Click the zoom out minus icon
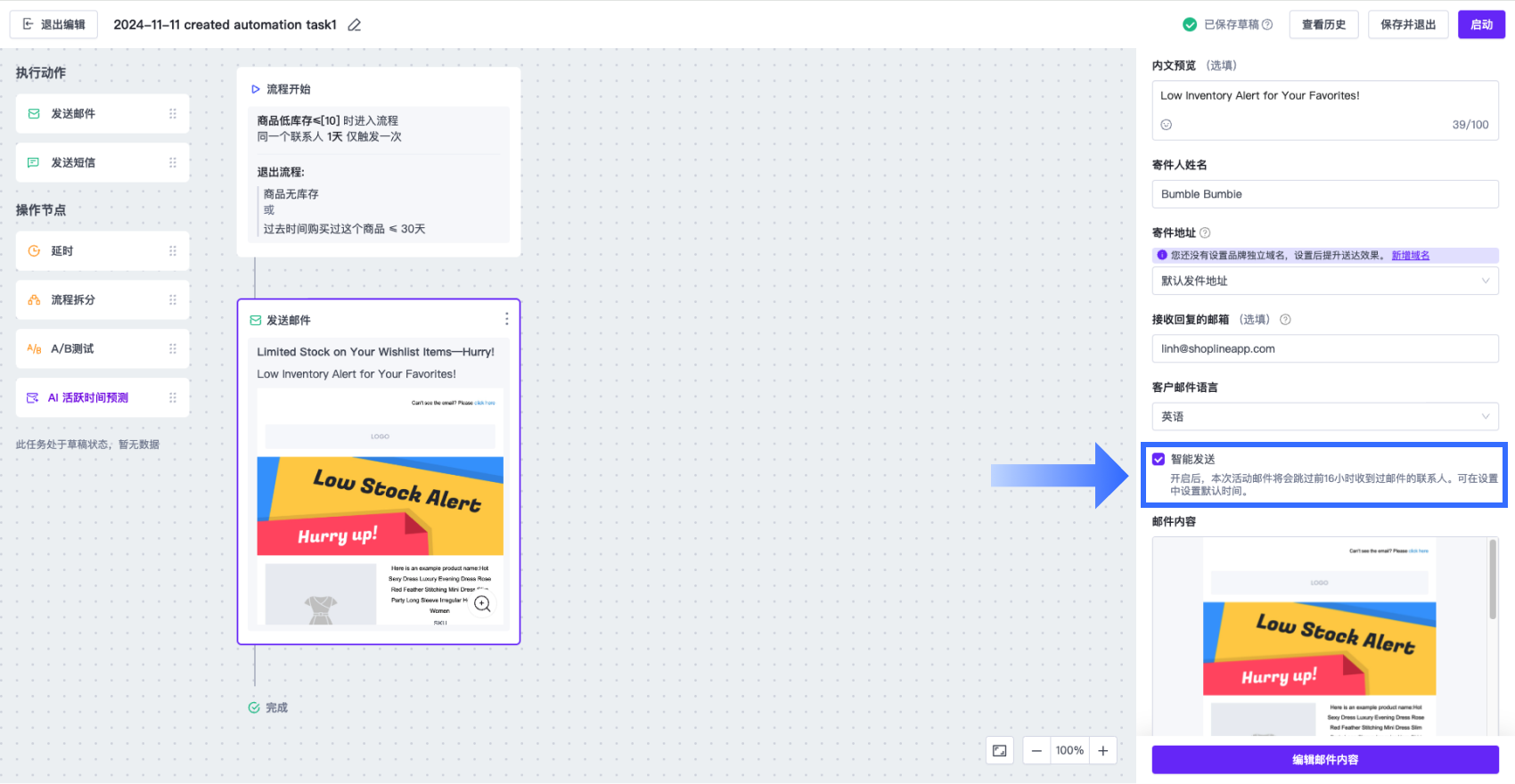 tap(1036, 751)
